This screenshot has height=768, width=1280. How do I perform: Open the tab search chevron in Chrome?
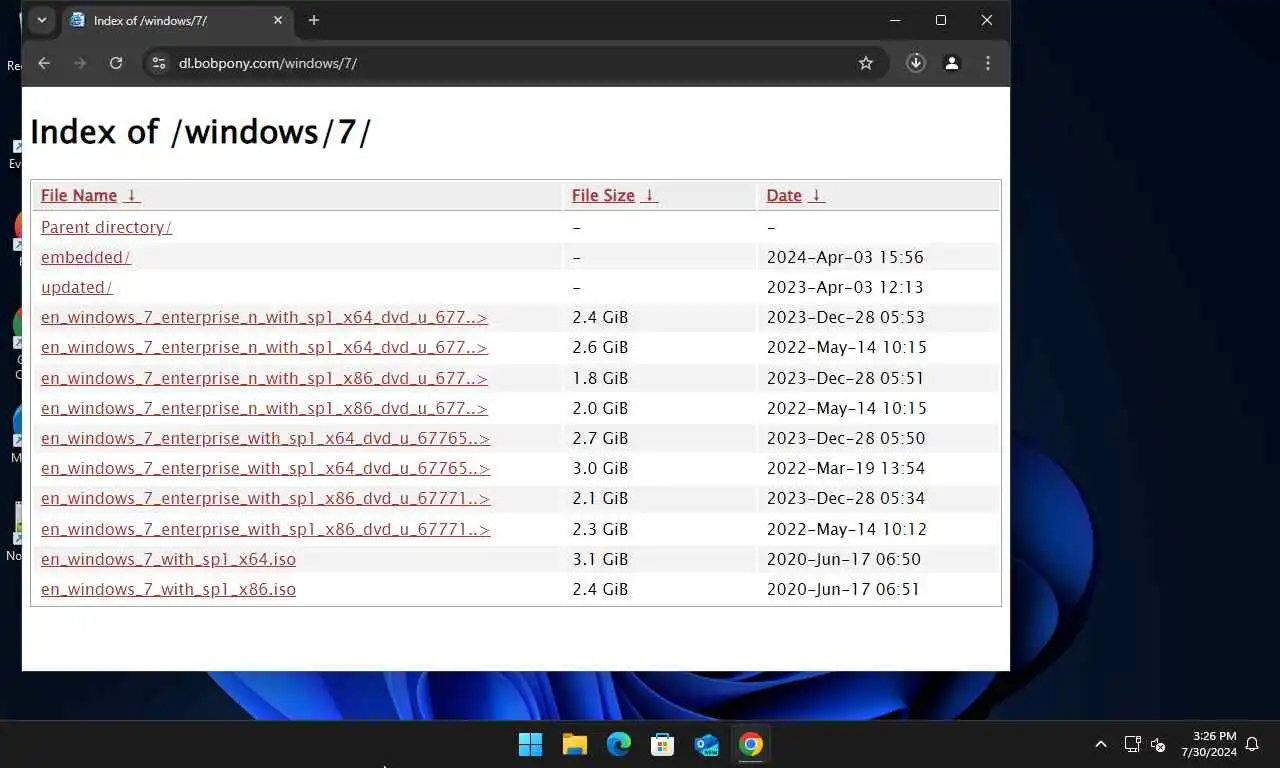coord(41,20)
